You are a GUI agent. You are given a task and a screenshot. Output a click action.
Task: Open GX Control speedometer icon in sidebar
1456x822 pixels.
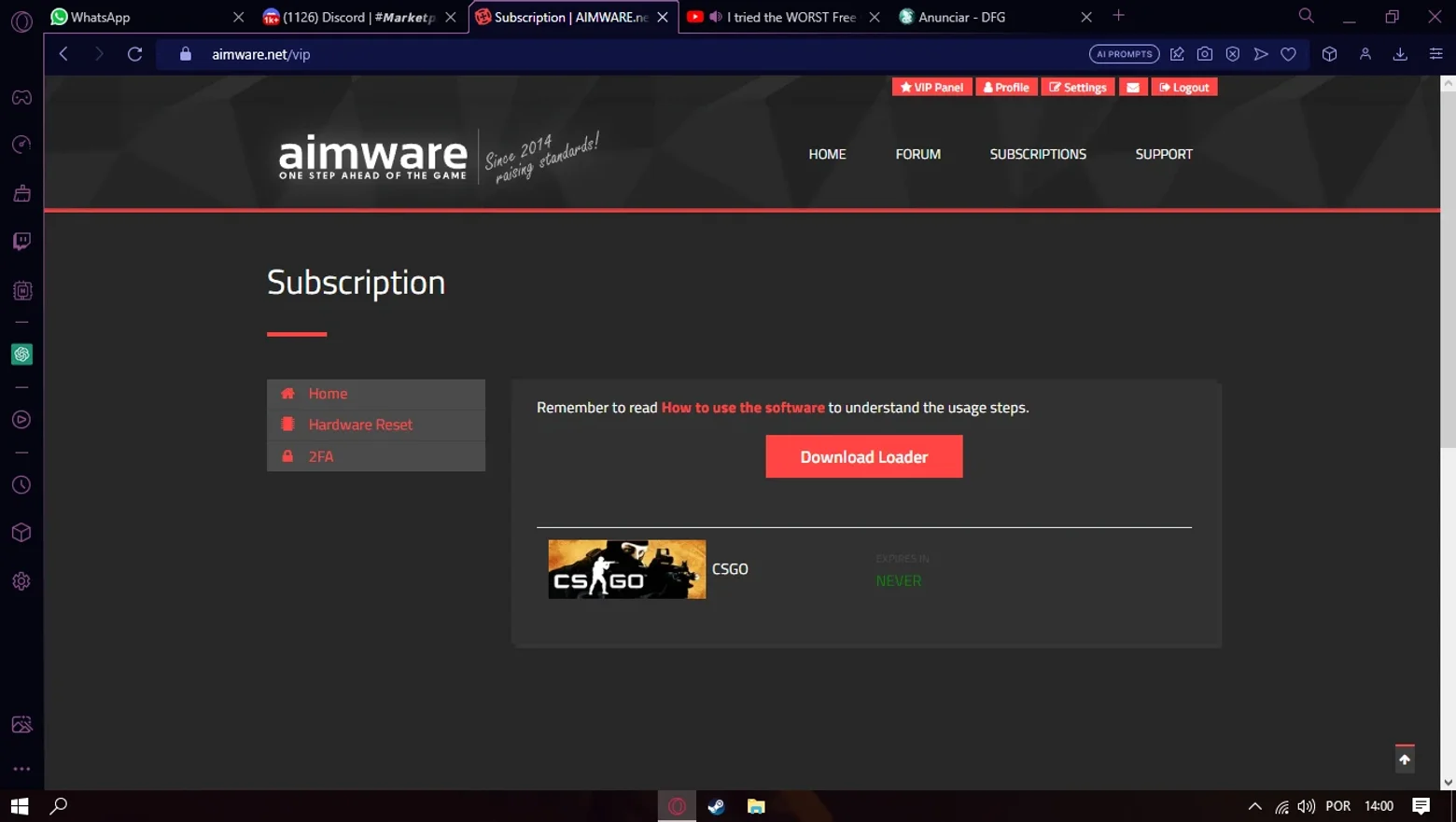point(21,145)
